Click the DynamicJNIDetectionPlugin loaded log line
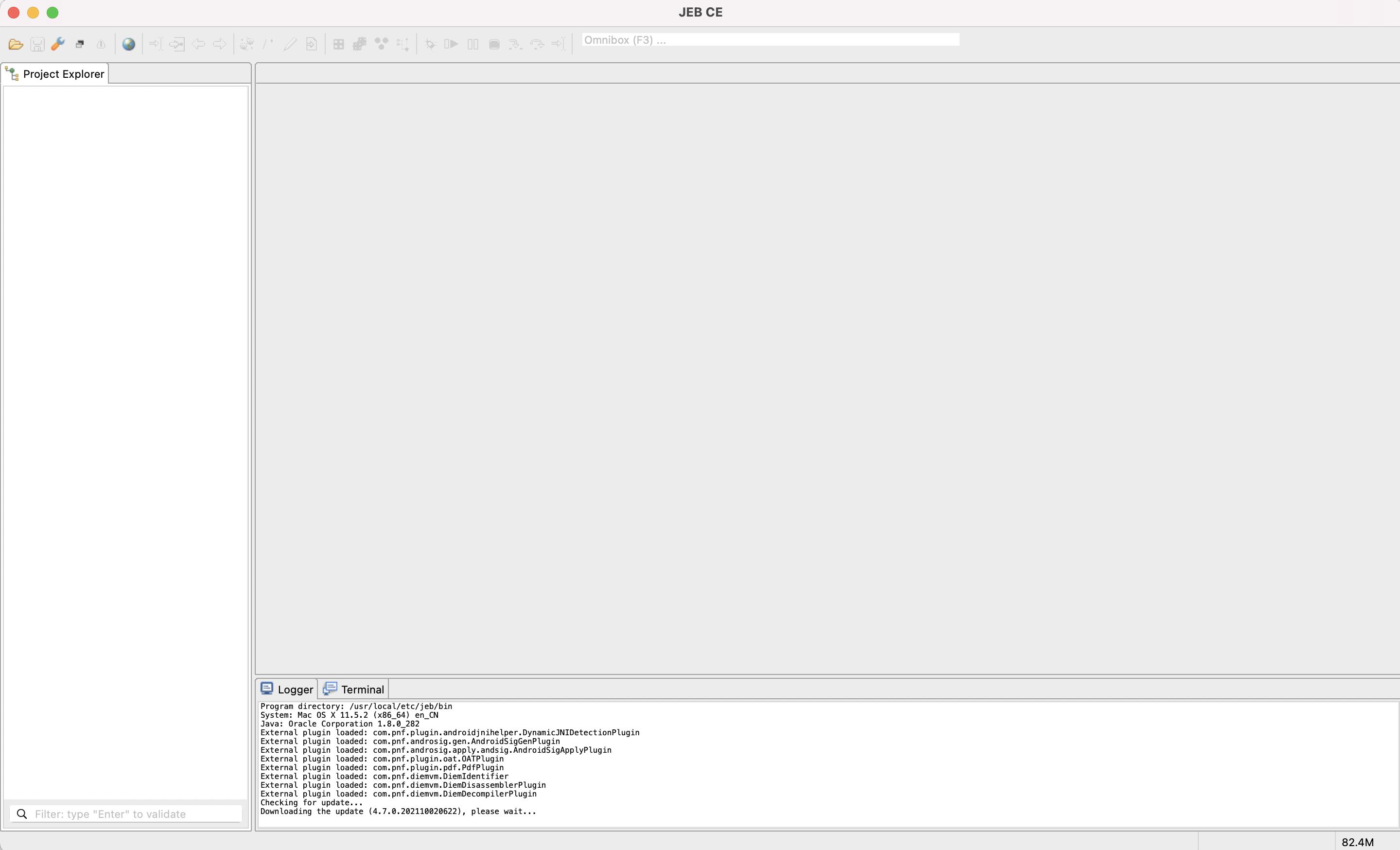Screen dimensions: 1400x850 (x=450, y=733)
